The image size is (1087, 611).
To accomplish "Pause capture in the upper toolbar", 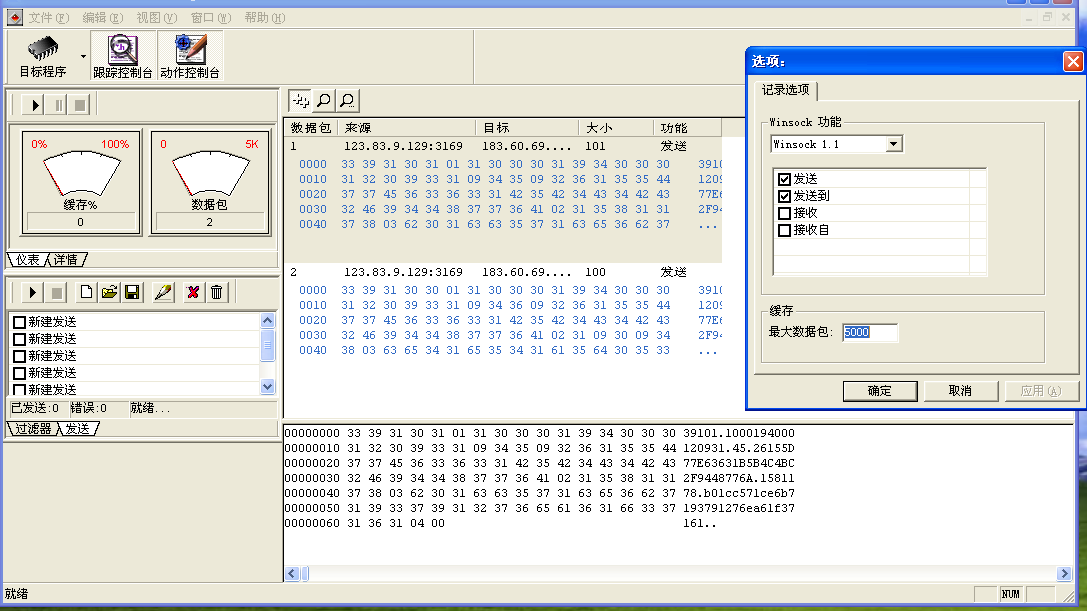I will point(58,105).
